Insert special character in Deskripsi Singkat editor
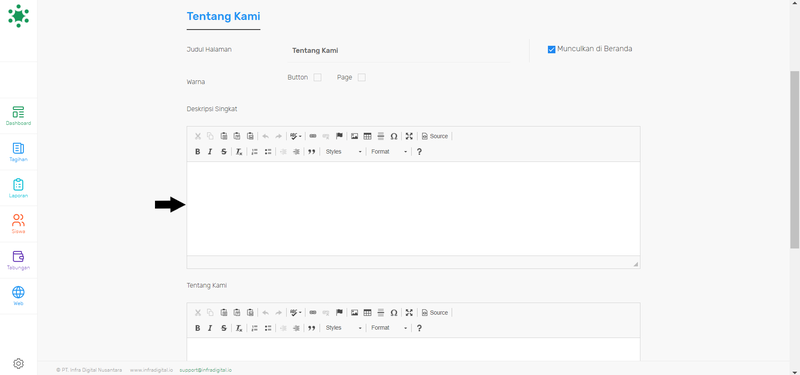This screenshot has height=375, width=800. pyautogui.click(x=394, y=136)
